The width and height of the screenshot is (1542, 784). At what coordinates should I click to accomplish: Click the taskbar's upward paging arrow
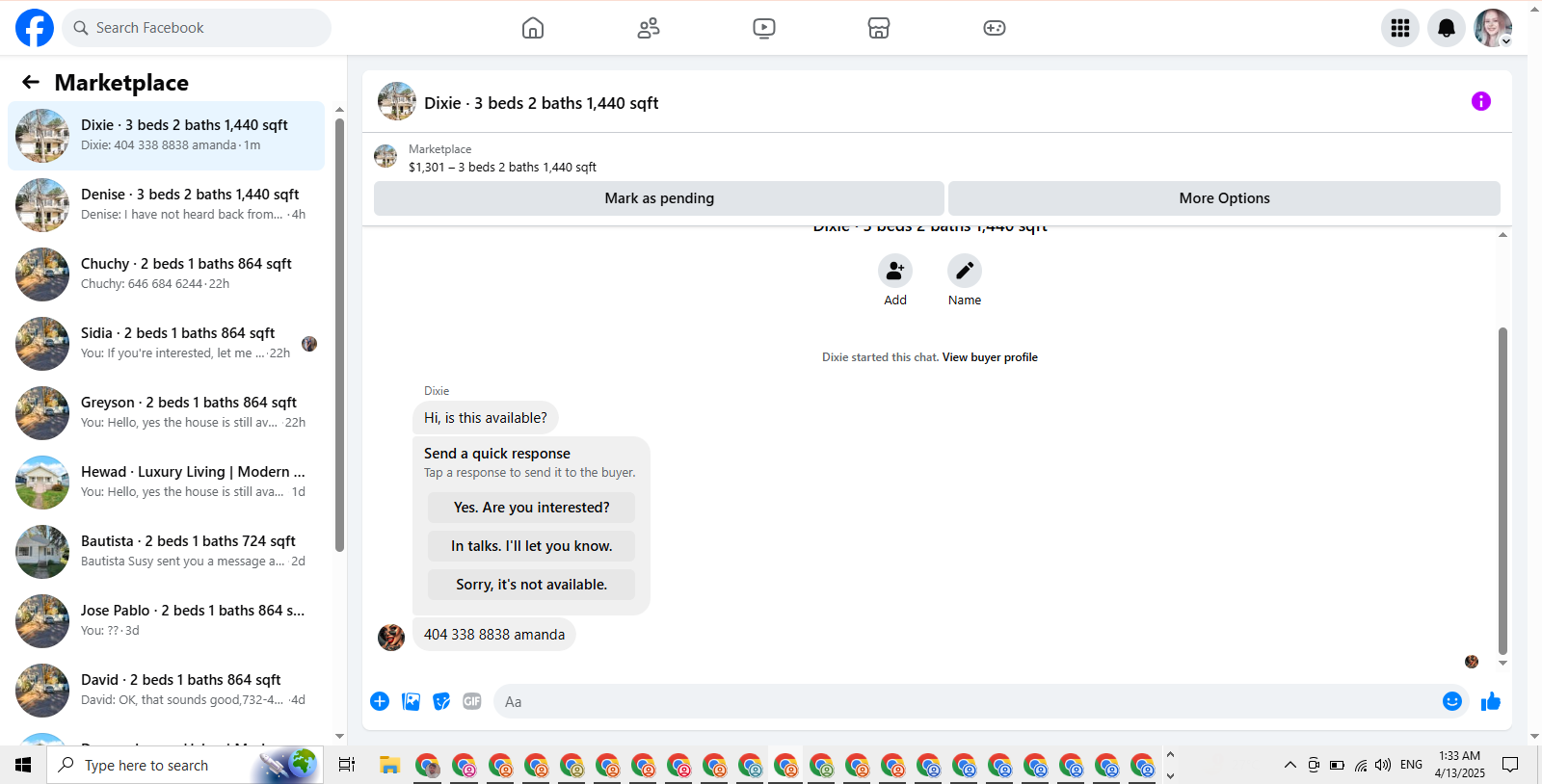pos(1170,755)
